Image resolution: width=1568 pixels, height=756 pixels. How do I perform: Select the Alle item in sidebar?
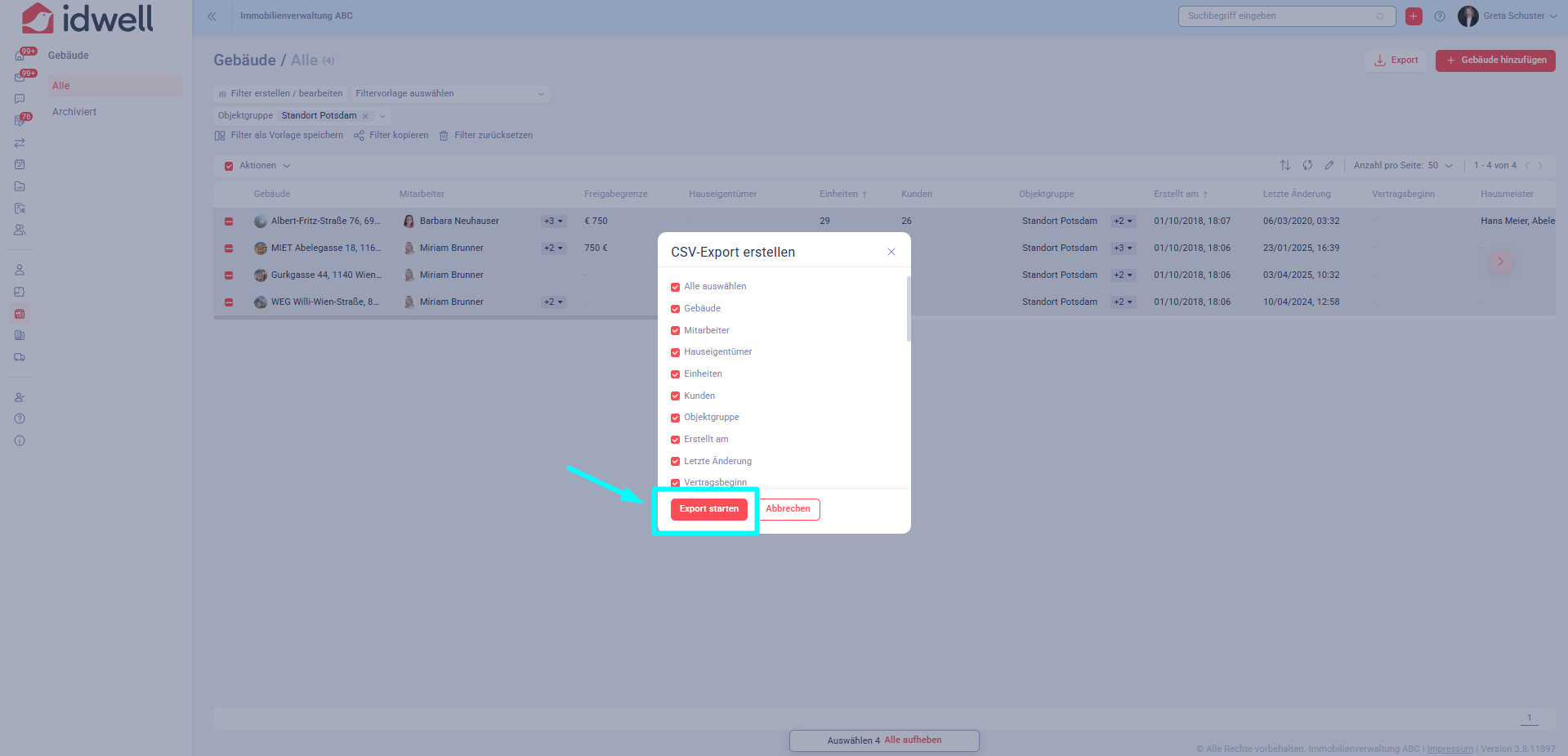pos(61,86)
